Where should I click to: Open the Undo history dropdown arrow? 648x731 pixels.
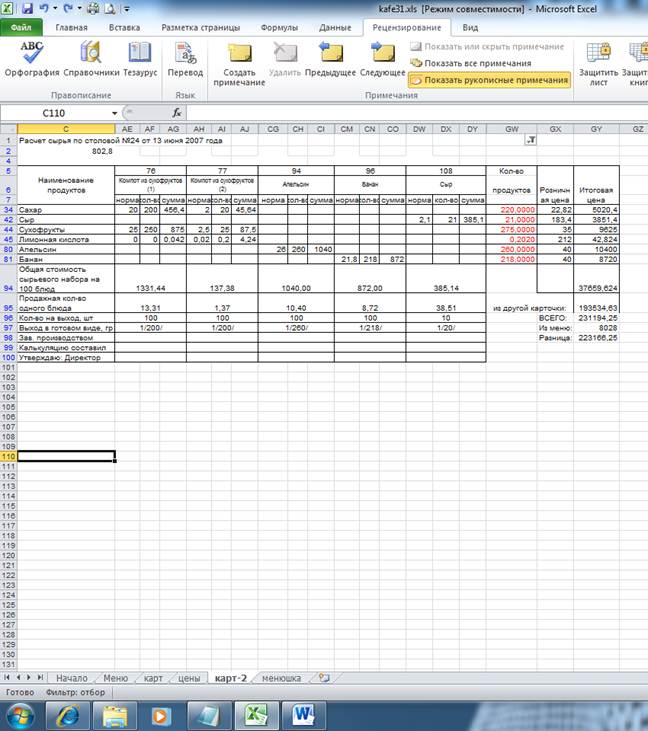(55, 8)
